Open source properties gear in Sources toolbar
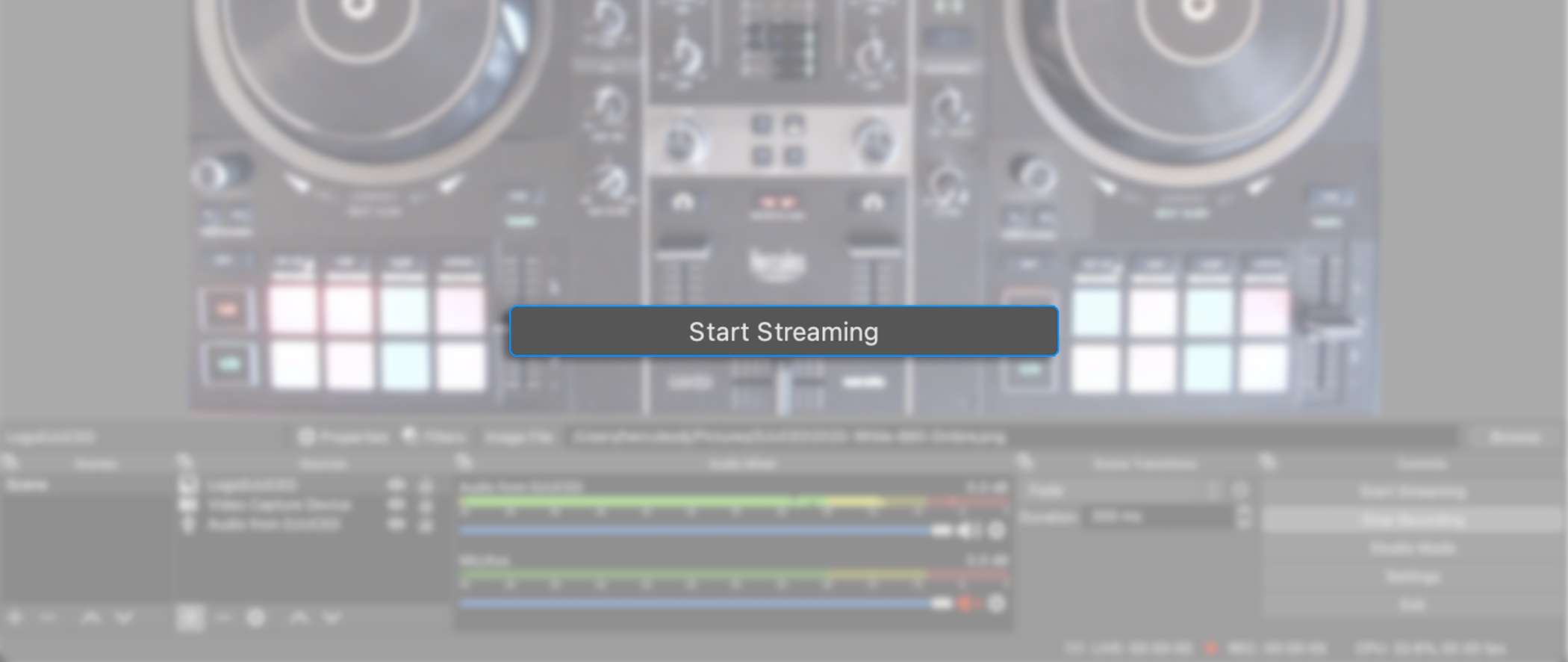This screenshot has width=1568, height=662. pos(256,618)
